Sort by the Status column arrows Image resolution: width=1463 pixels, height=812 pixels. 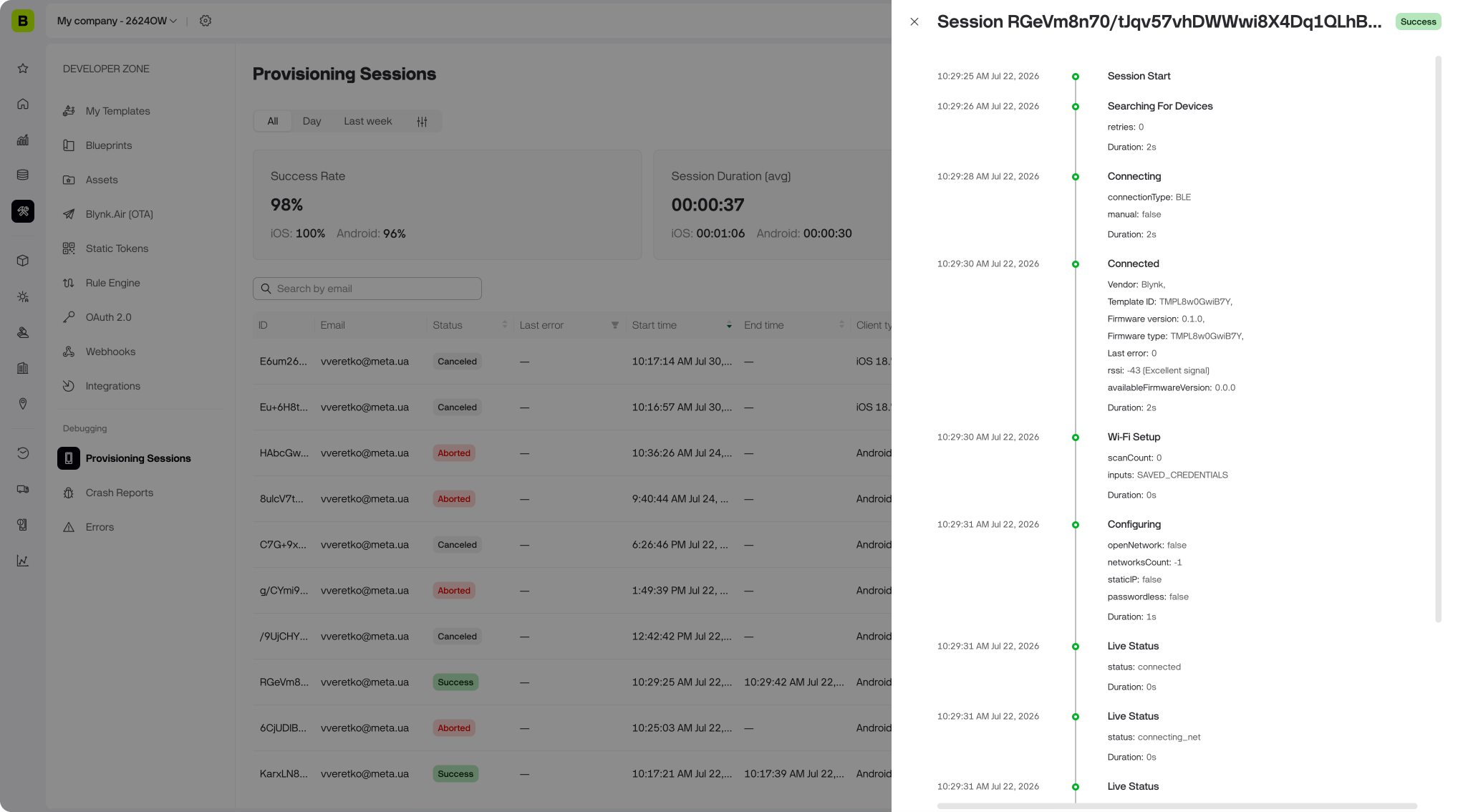[505, 325]
